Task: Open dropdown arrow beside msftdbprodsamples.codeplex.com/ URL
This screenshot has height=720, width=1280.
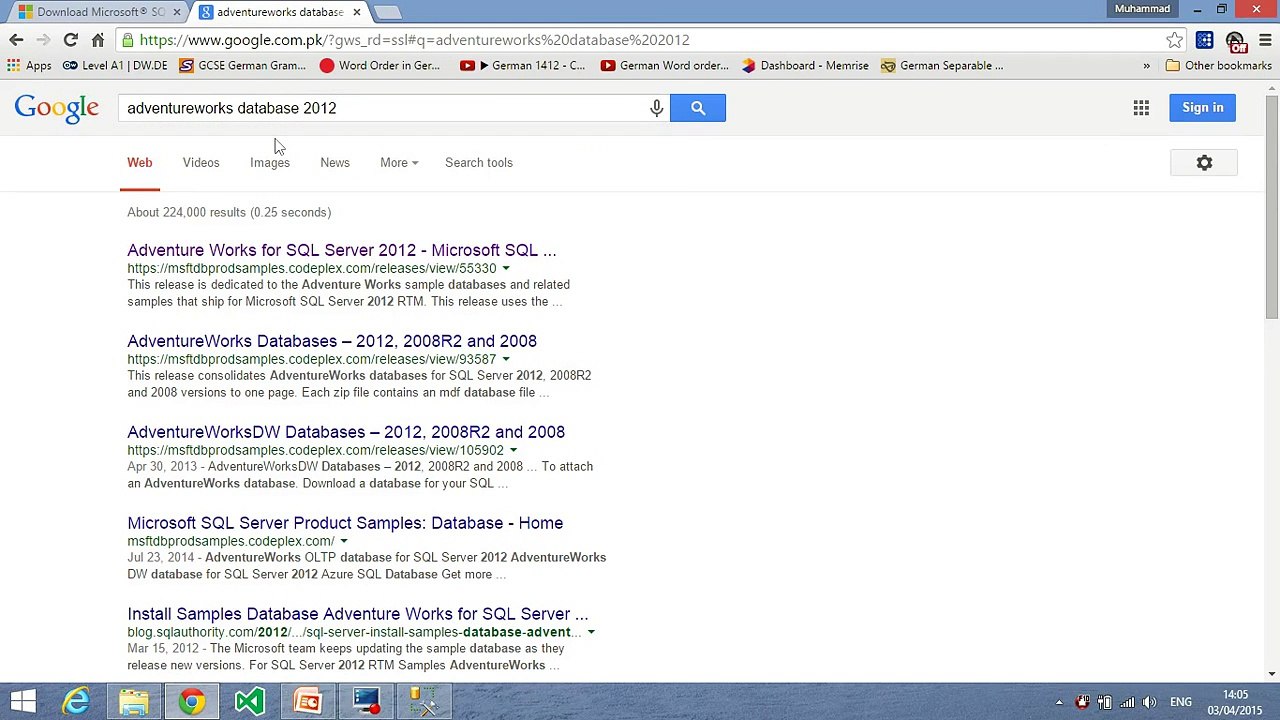Action: click(x=344, y=541)
